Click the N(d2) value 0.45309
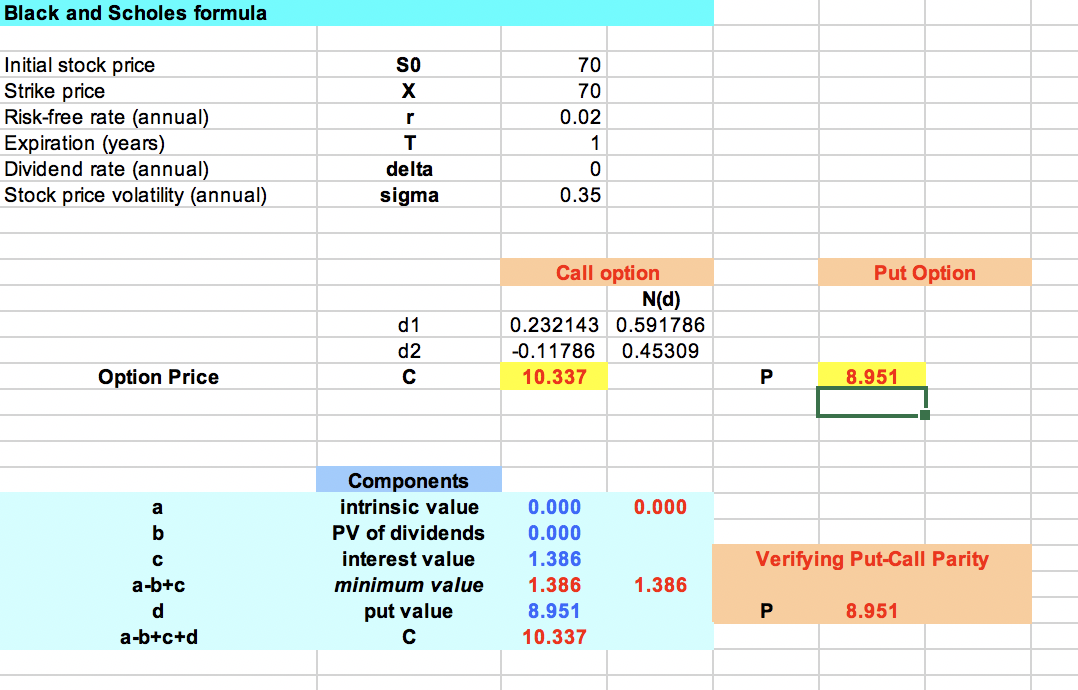 (x=660, y=351)
